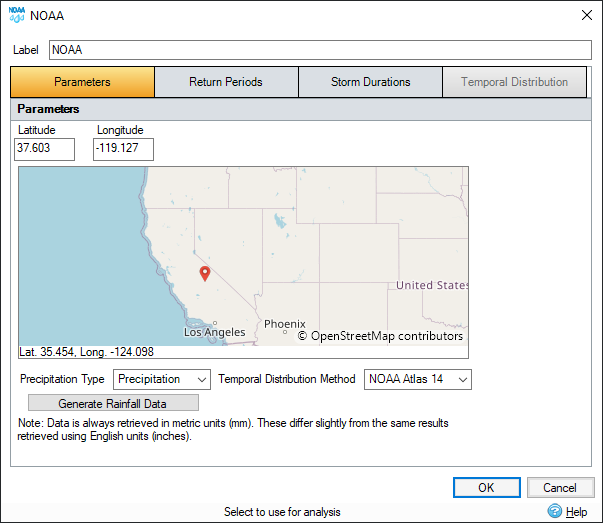Screen dimensions: 603x523
Task: Click the Cancel button
Action: (560, 488)
